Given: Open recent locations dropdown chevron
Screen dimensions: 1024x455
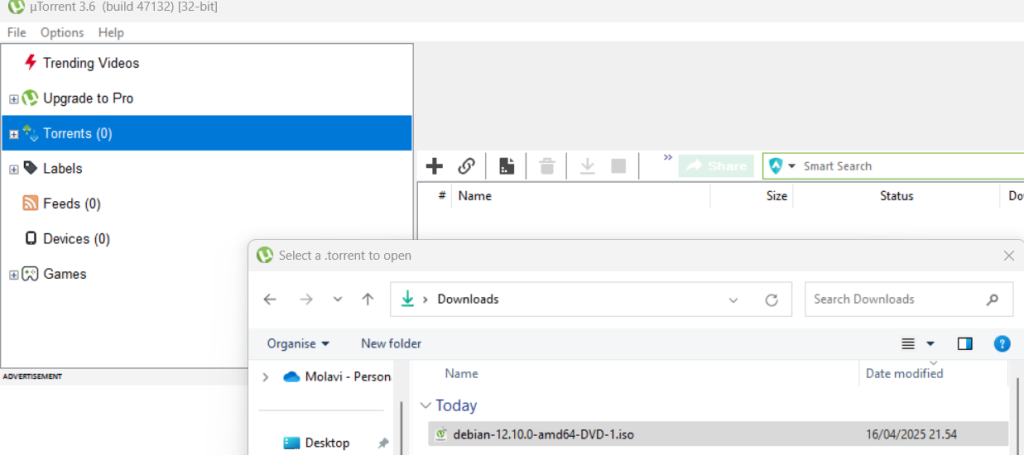Looking at the screenshot, I should coord(338,299).
